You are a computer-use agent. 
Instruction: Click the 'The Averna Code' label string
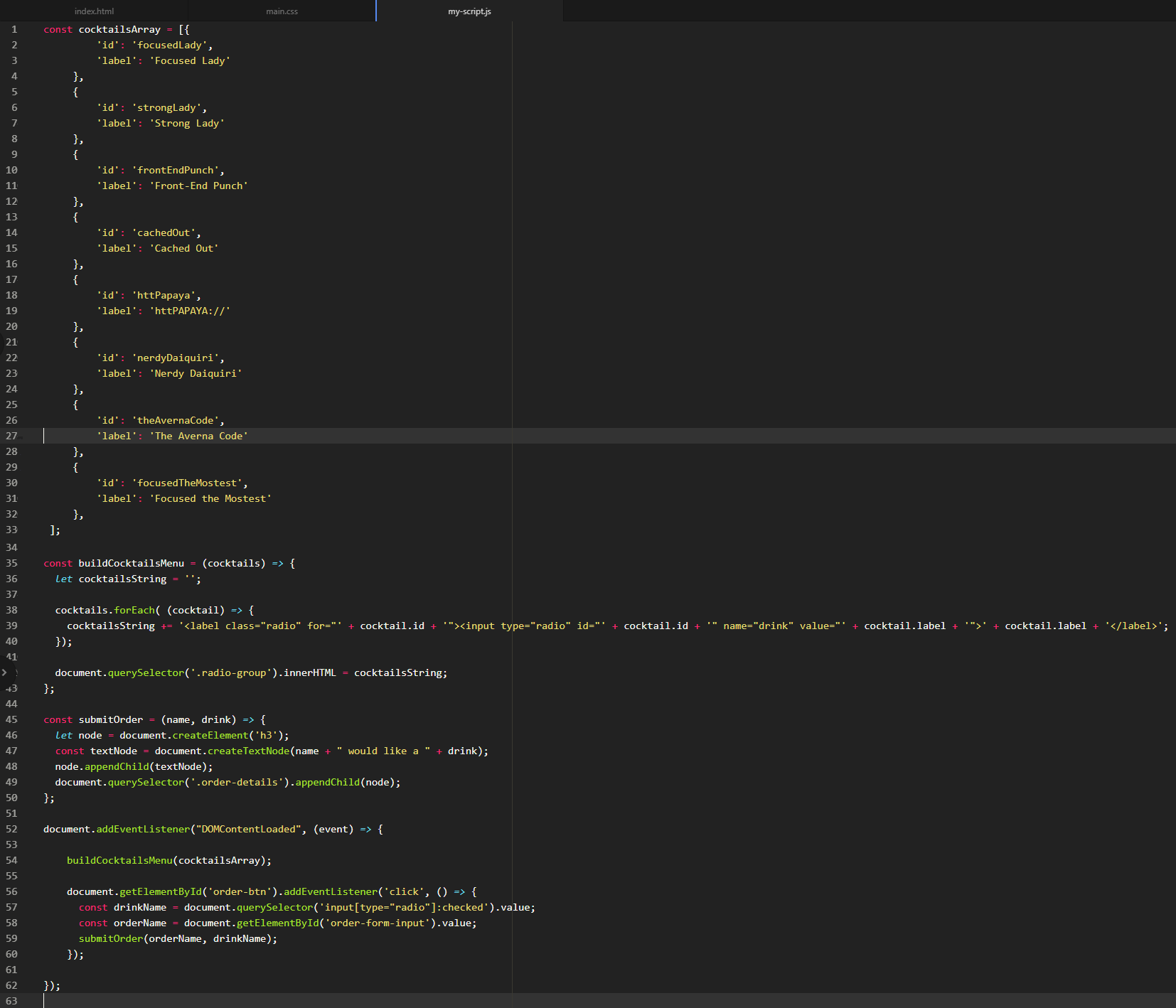point(200,436)
